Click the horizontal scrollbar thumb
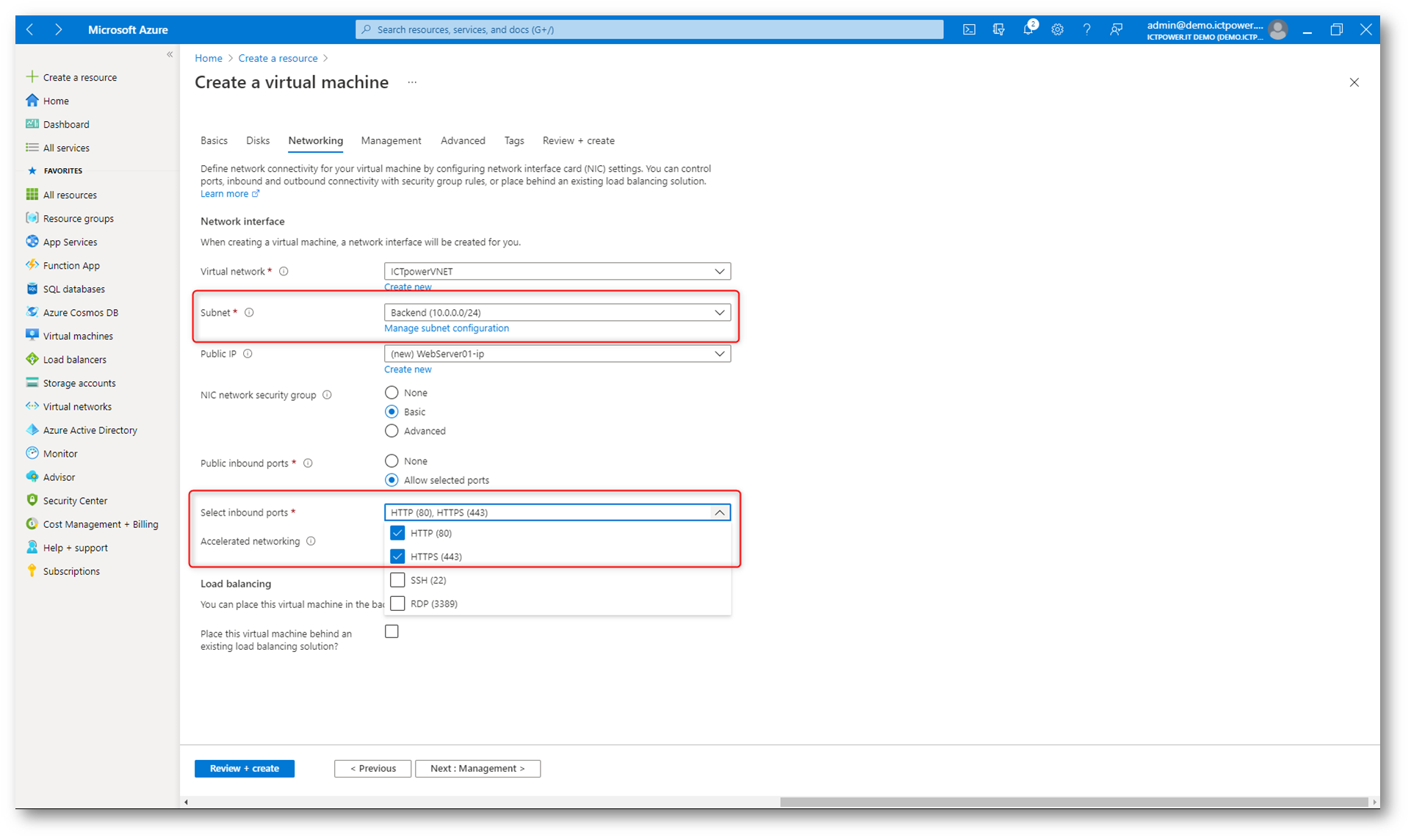This screenshot has width=1411, height=840. 1073,802
